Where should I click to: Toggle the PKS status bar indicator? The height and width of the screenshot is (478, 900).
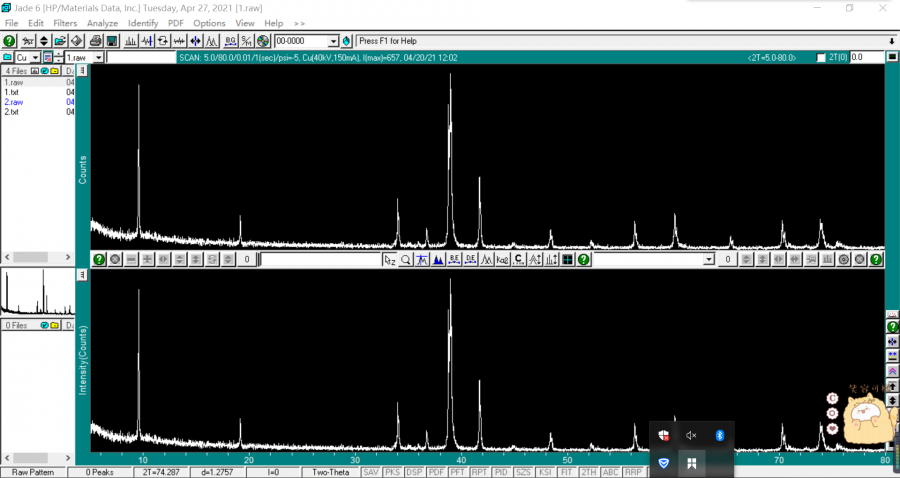pyautogui.click(x=393, y=472)
